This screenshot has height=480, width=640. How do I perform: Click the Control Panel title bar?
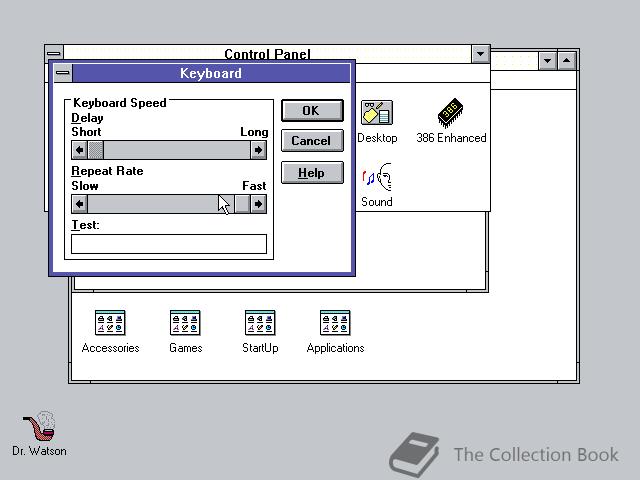[267, 53]
